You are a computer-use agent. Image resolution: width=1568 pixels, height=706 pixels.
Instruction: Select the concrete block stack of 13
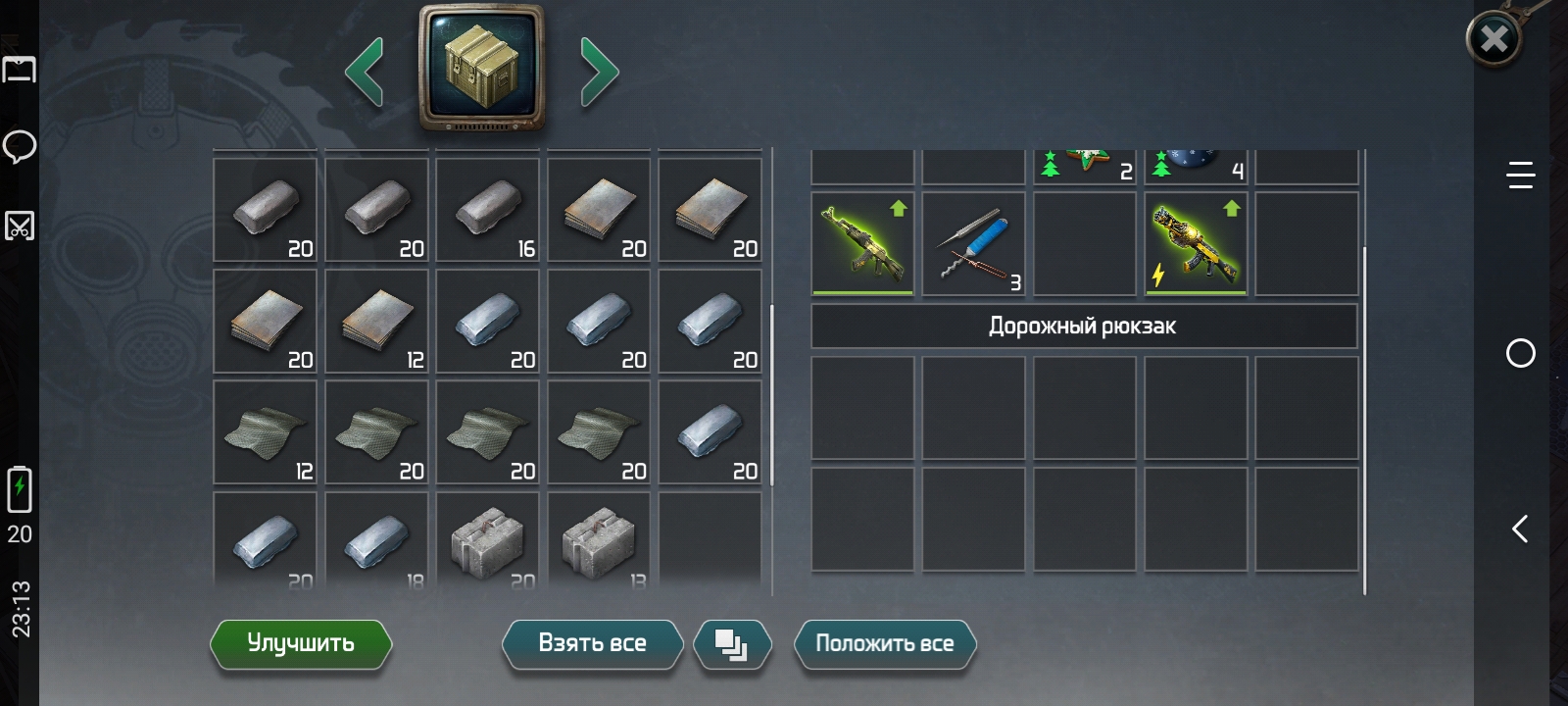tap(599, 540)
